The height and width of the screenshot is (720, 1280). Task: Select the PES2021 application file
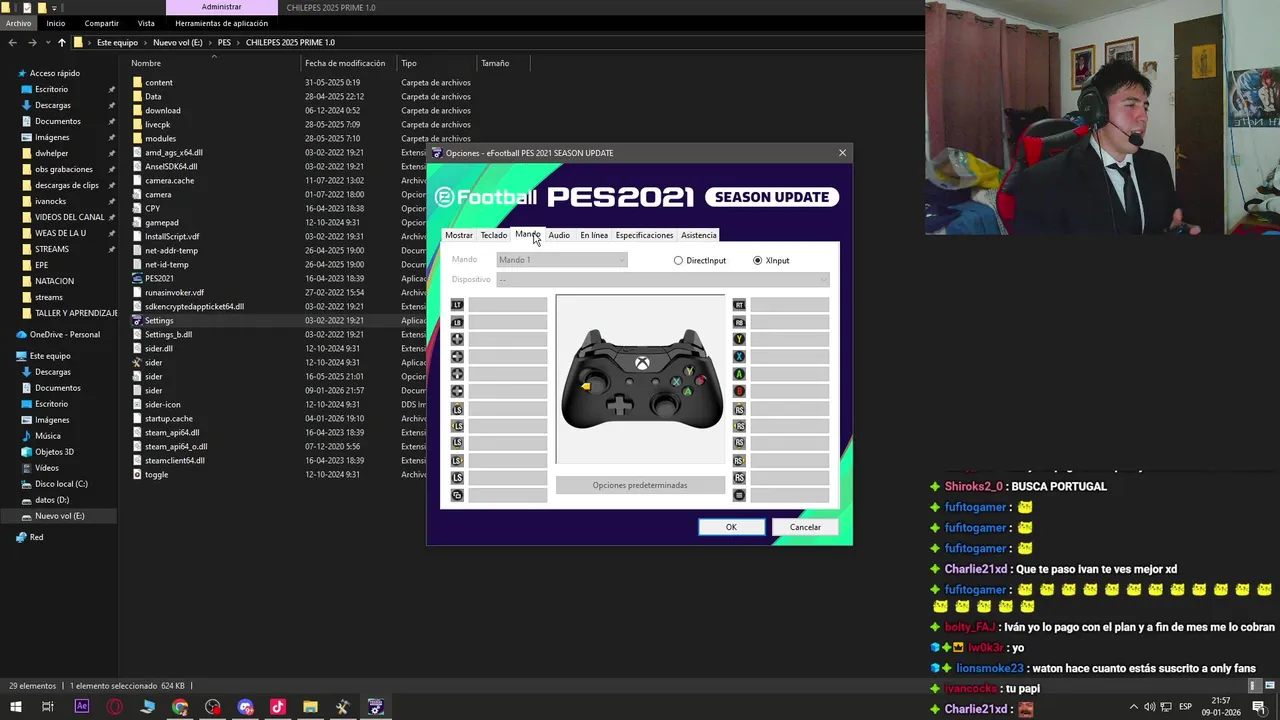pos(159,278)
